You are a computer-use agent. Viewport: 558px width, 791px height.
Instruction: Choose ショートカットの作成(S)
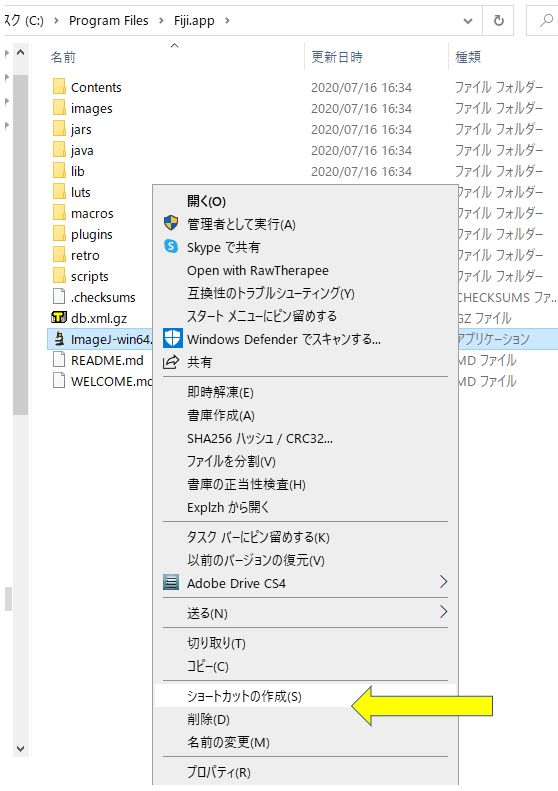[x=244, y=696]
